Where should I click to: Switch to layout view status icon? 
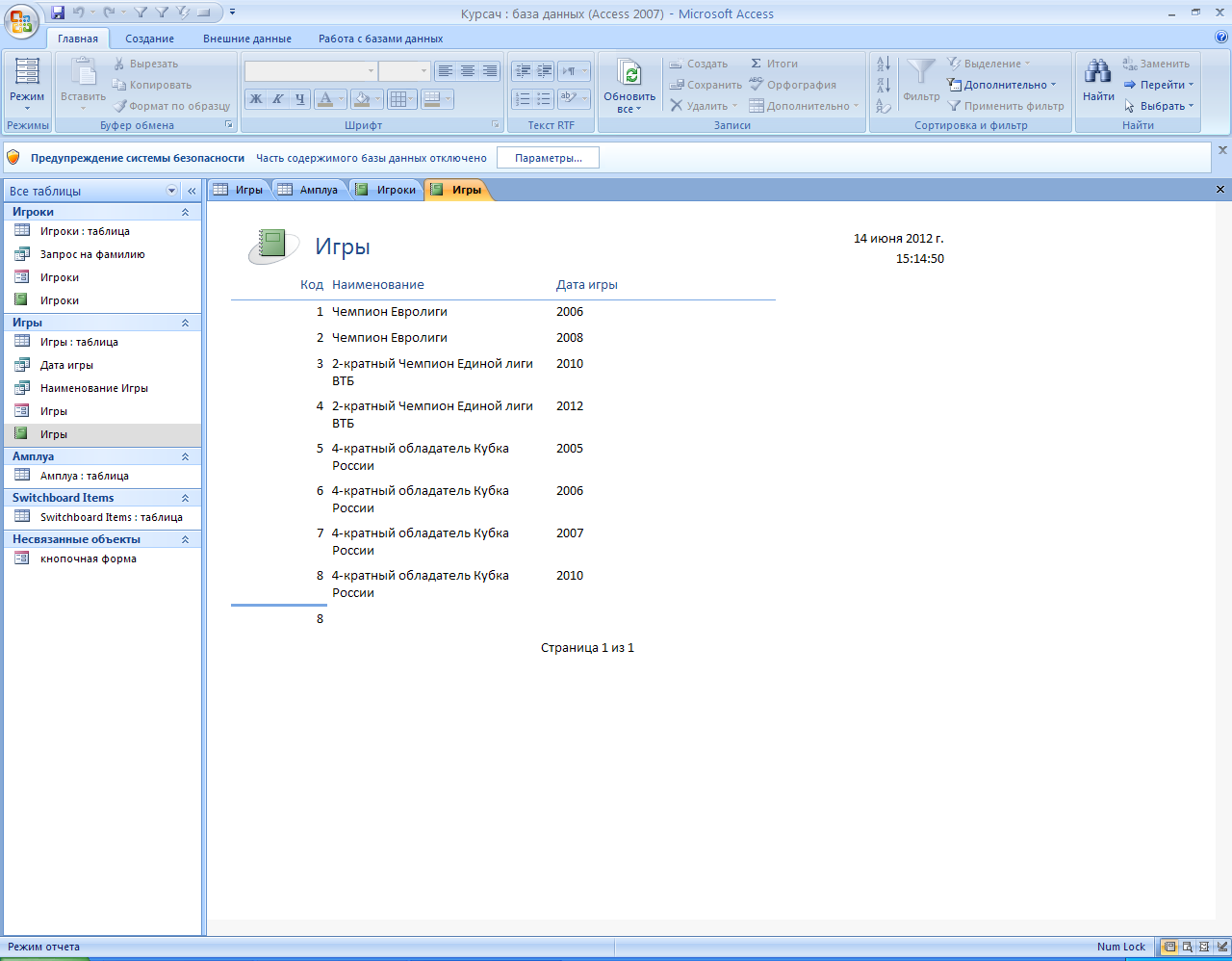click(1203, 947)
